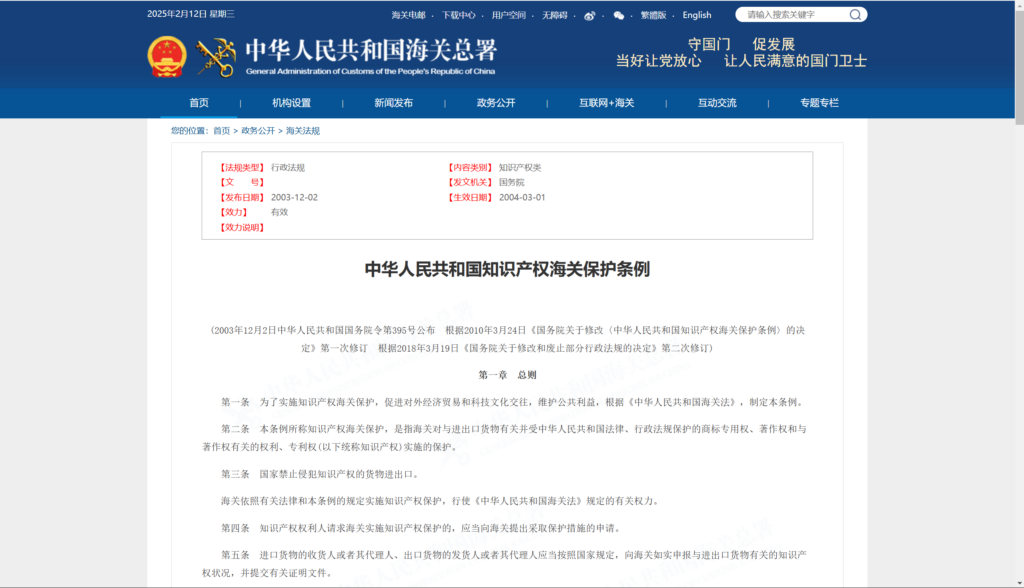Open the Weibo icon link in the top bar

tap(590, 16)
